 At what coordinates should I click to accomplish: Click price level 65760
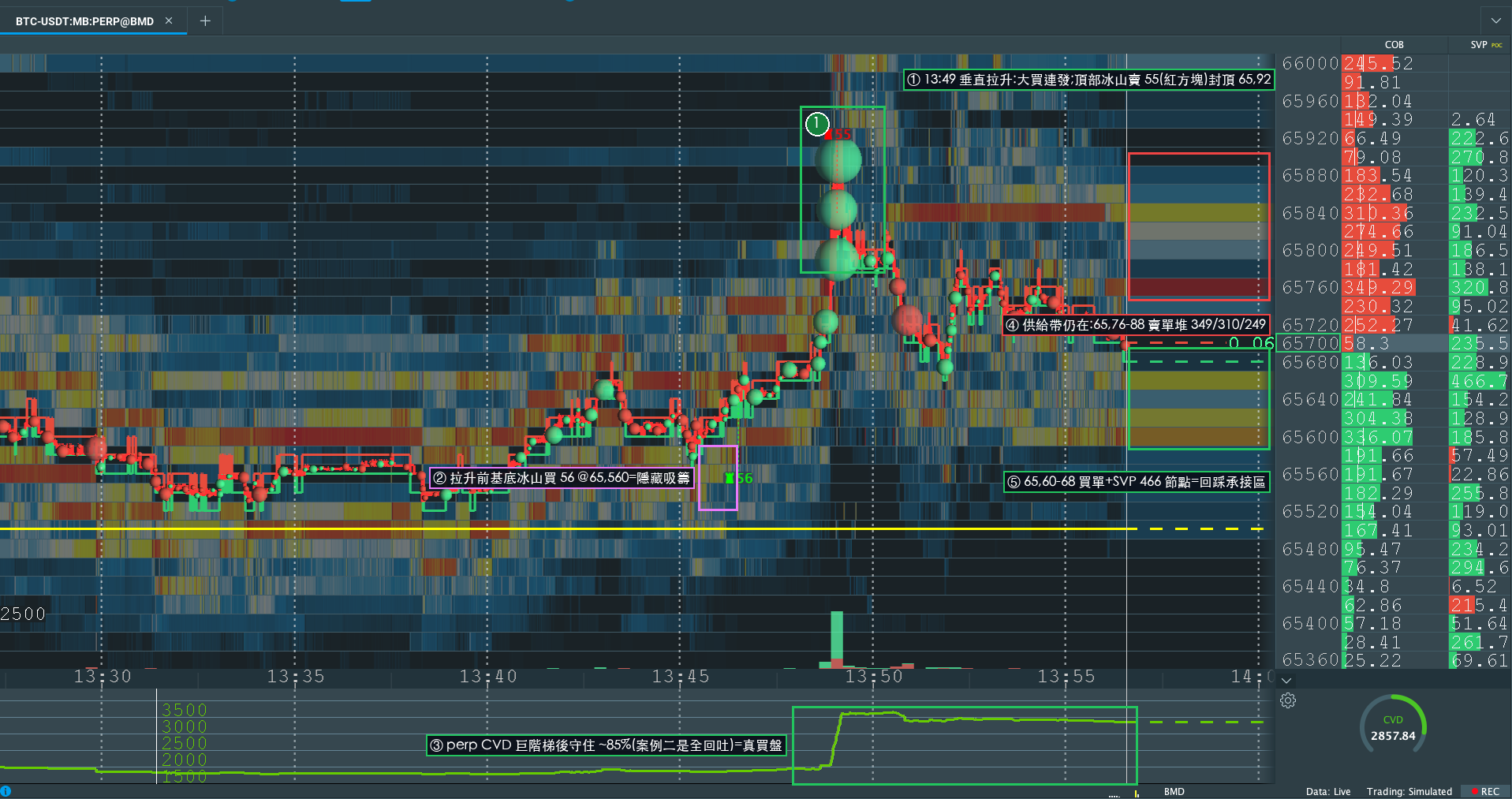[x=1310, y=287]
